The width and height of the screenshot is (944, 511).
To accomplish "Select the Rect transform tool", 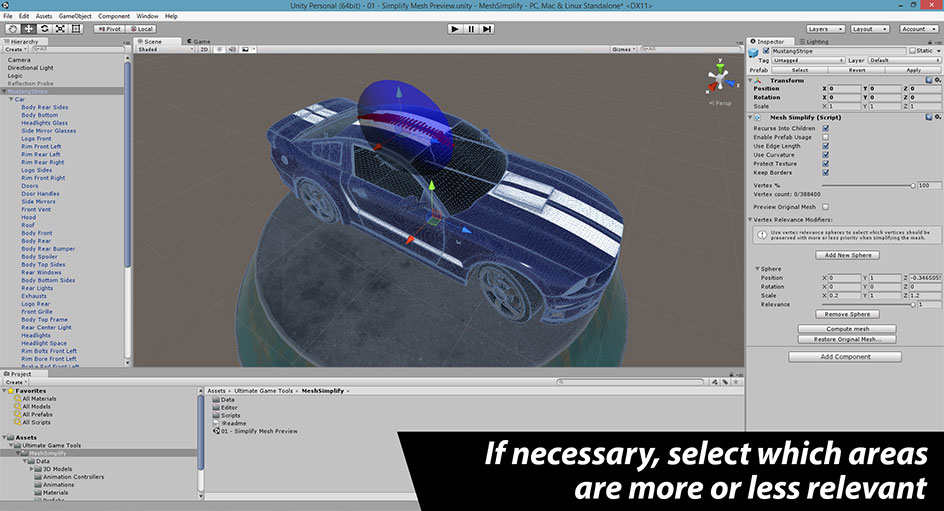I will point(76,28).
